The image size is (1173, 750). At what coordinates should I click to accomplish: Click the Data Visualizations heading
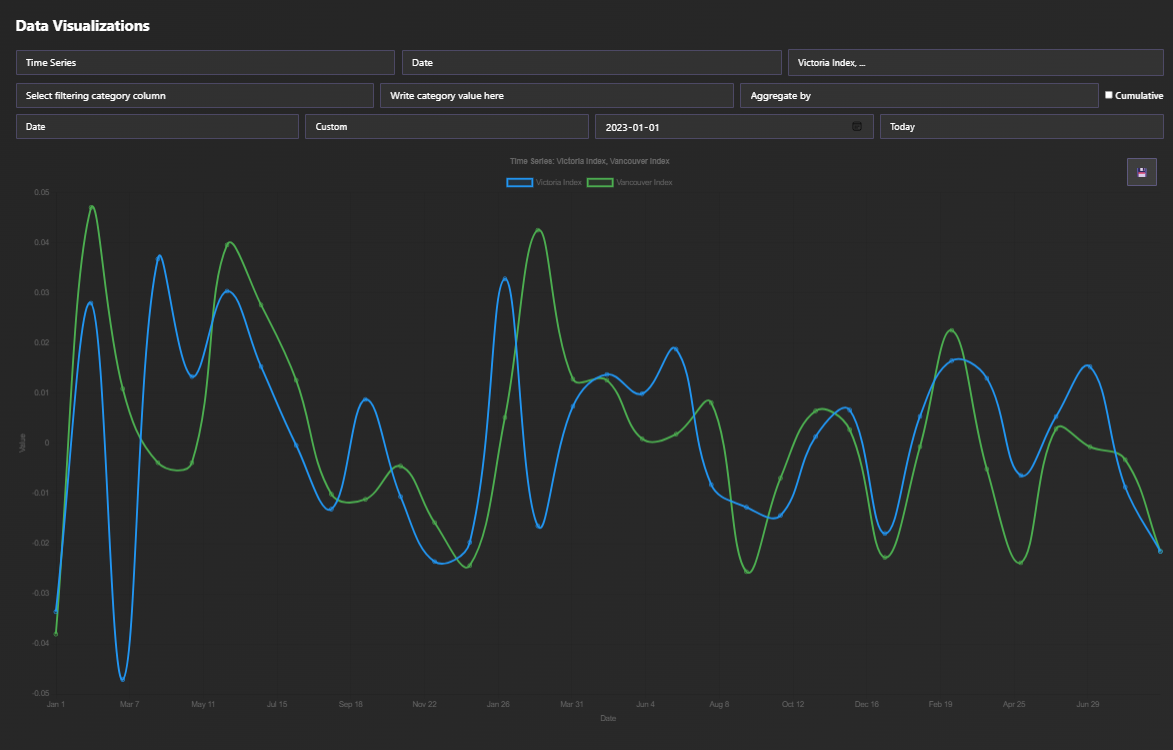[82, 26]
